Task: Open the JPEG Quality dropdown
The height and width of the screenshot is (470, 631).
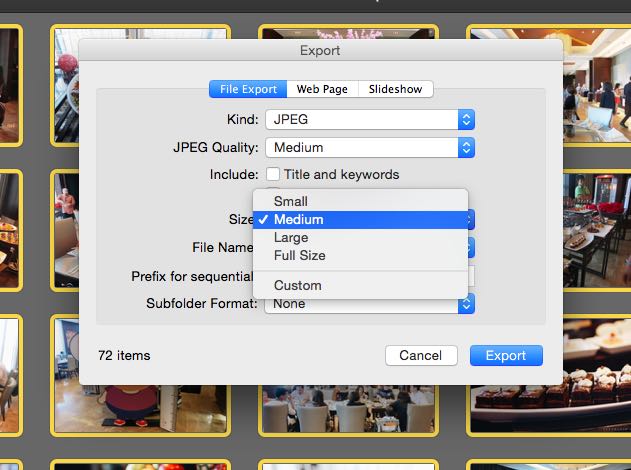Action: (x=370, y=148)
